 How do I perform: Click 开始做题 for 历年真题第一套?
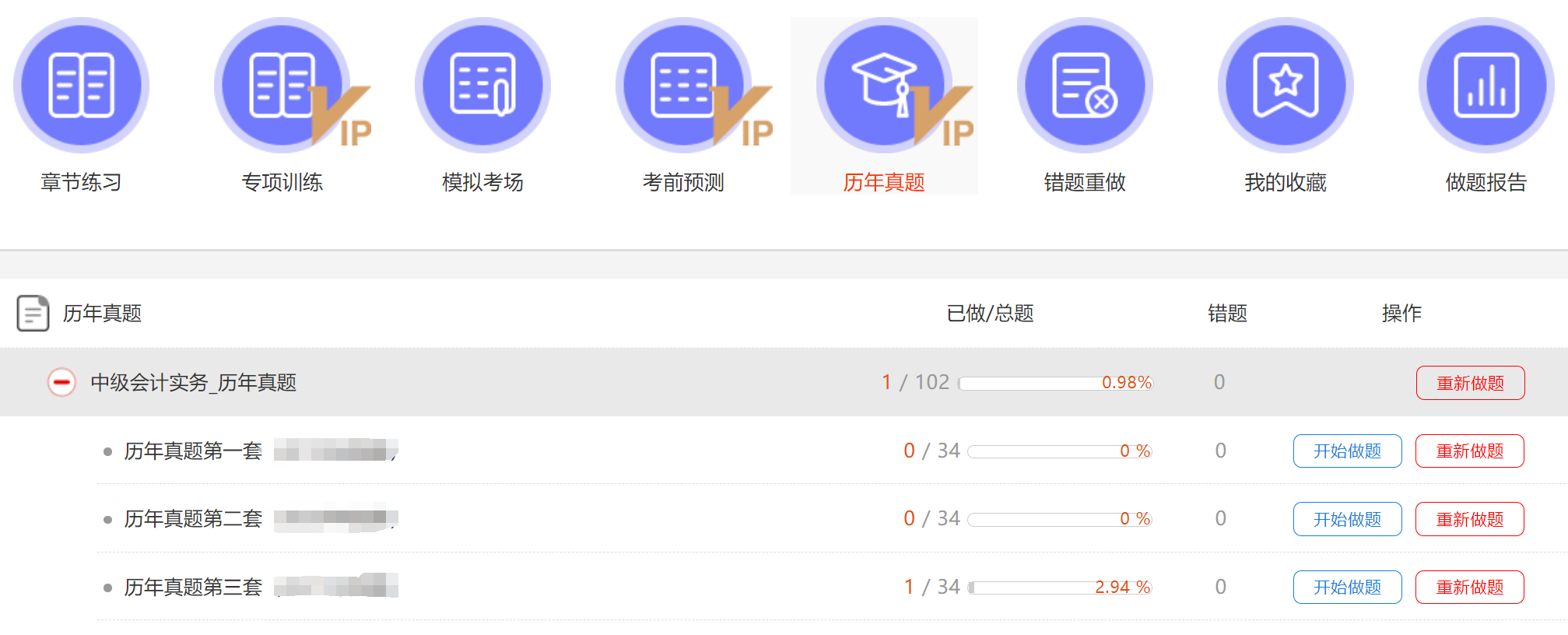tap(1347, 451)
